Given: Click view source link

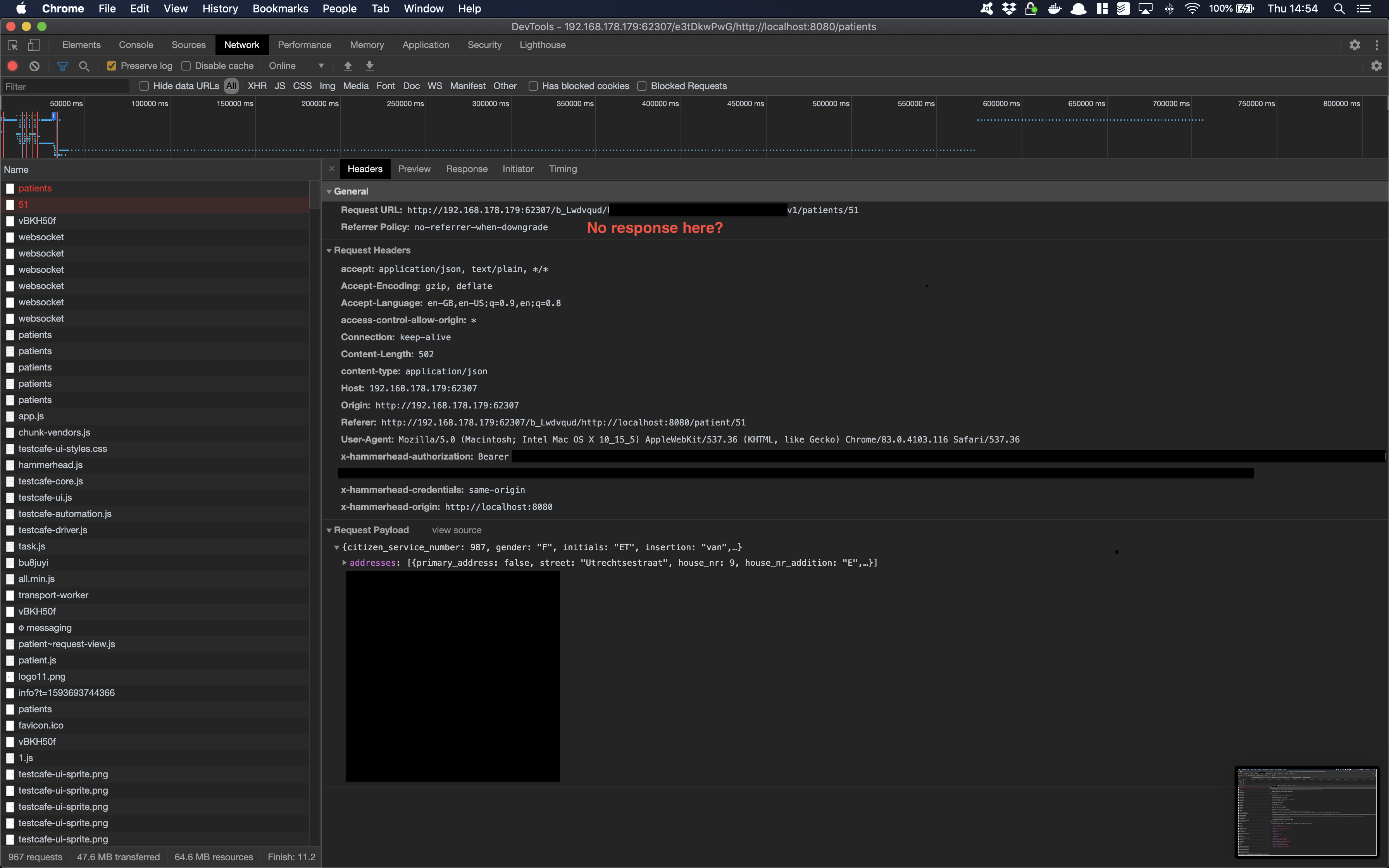Looking at the screenshot, I should point(456,530).
